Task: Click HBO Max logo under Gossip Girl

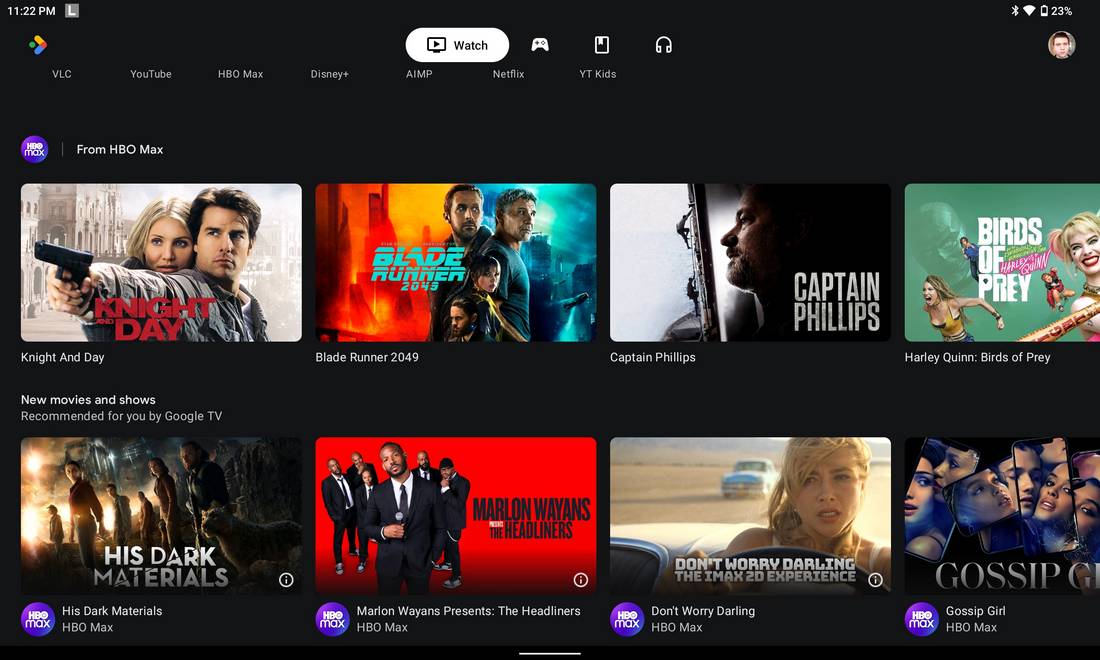Action: [922, 619]
